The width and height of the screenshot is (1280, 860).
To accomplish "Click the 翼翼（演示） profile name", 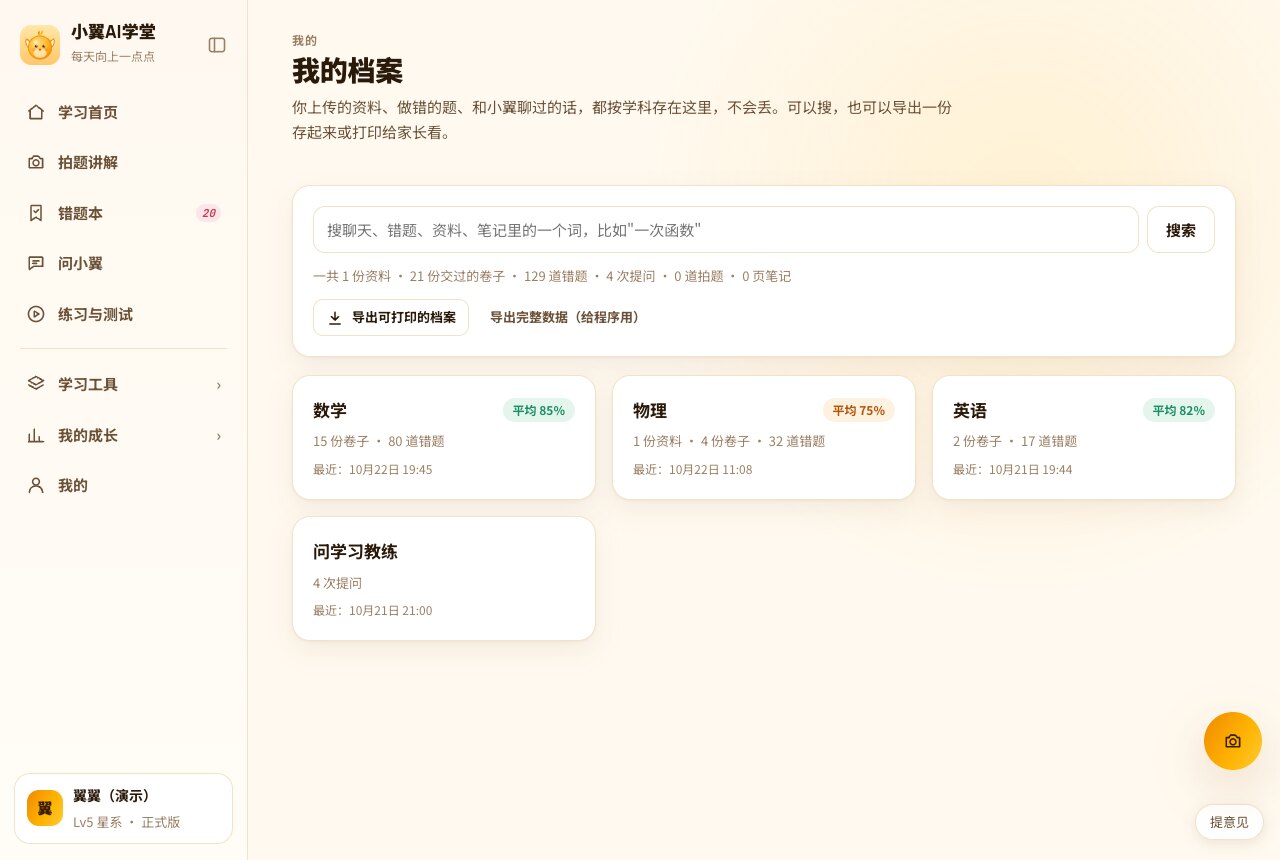I will (112, 796).
